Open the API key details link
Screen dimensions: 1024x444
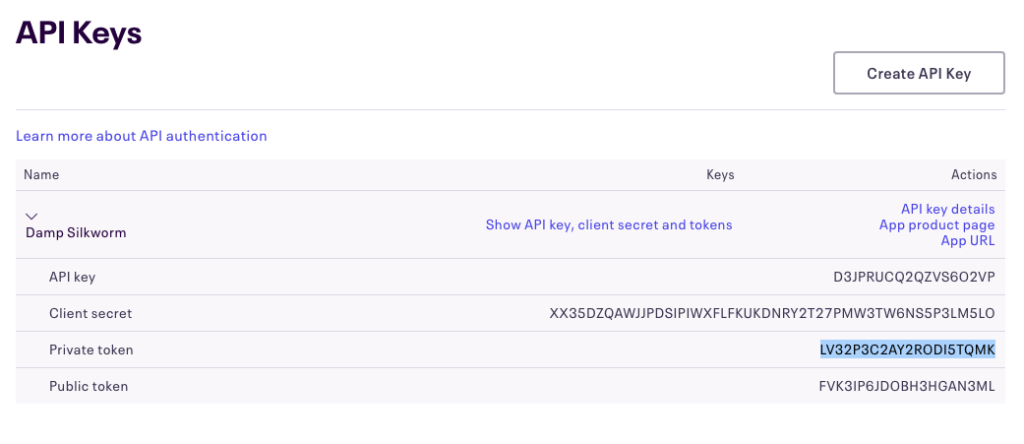[948, 209]
